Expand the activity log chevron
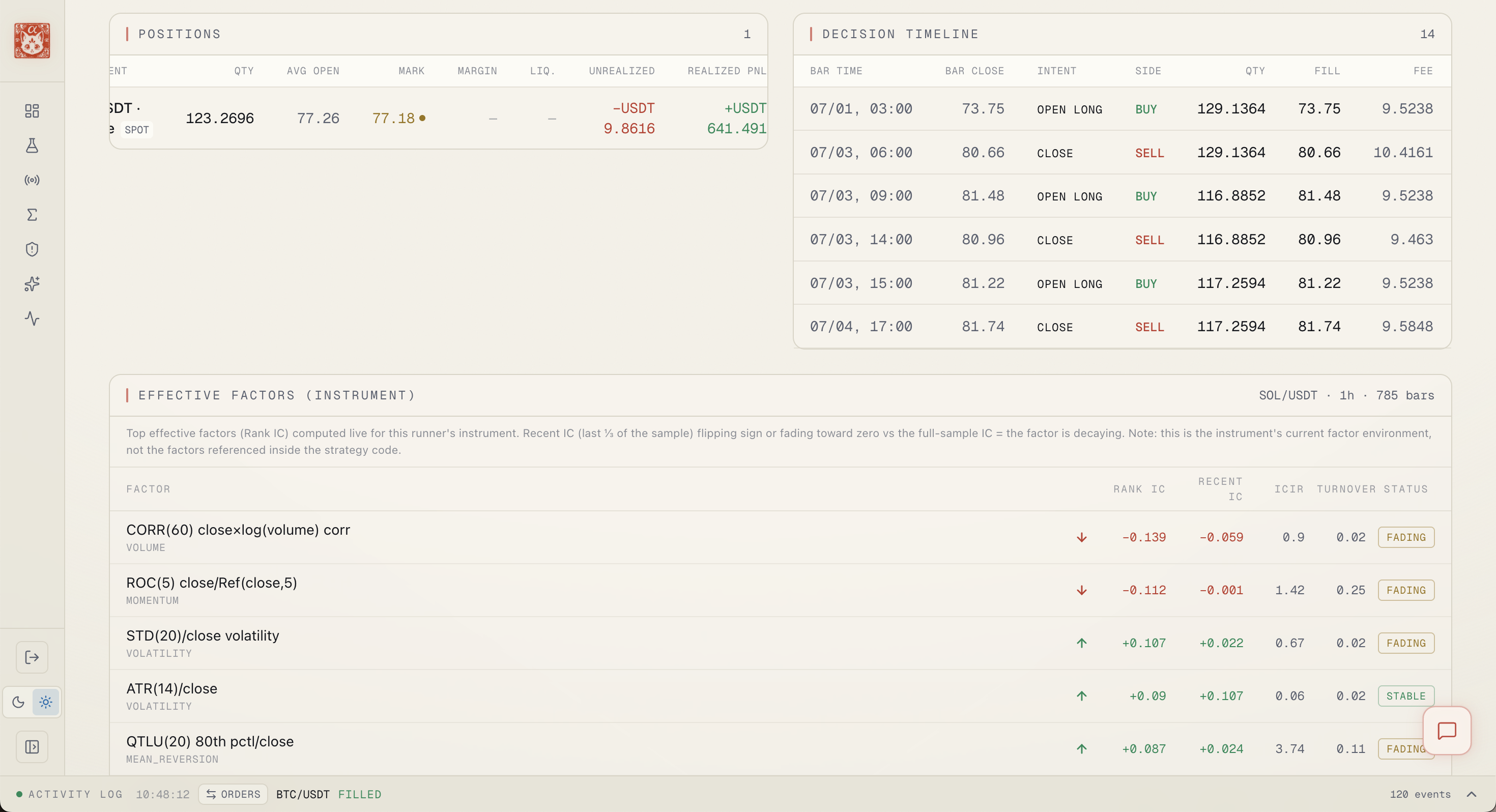 pyautogui.click(x=1472, y=794)
